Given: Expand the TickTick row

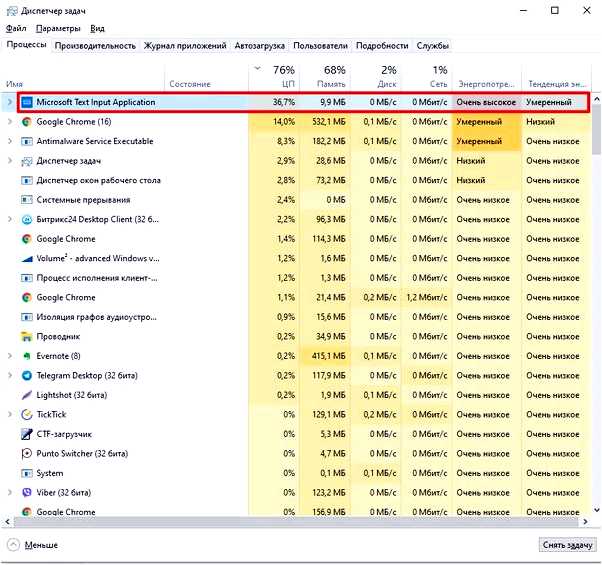Looking at the screenshot, I should point(10,415).
